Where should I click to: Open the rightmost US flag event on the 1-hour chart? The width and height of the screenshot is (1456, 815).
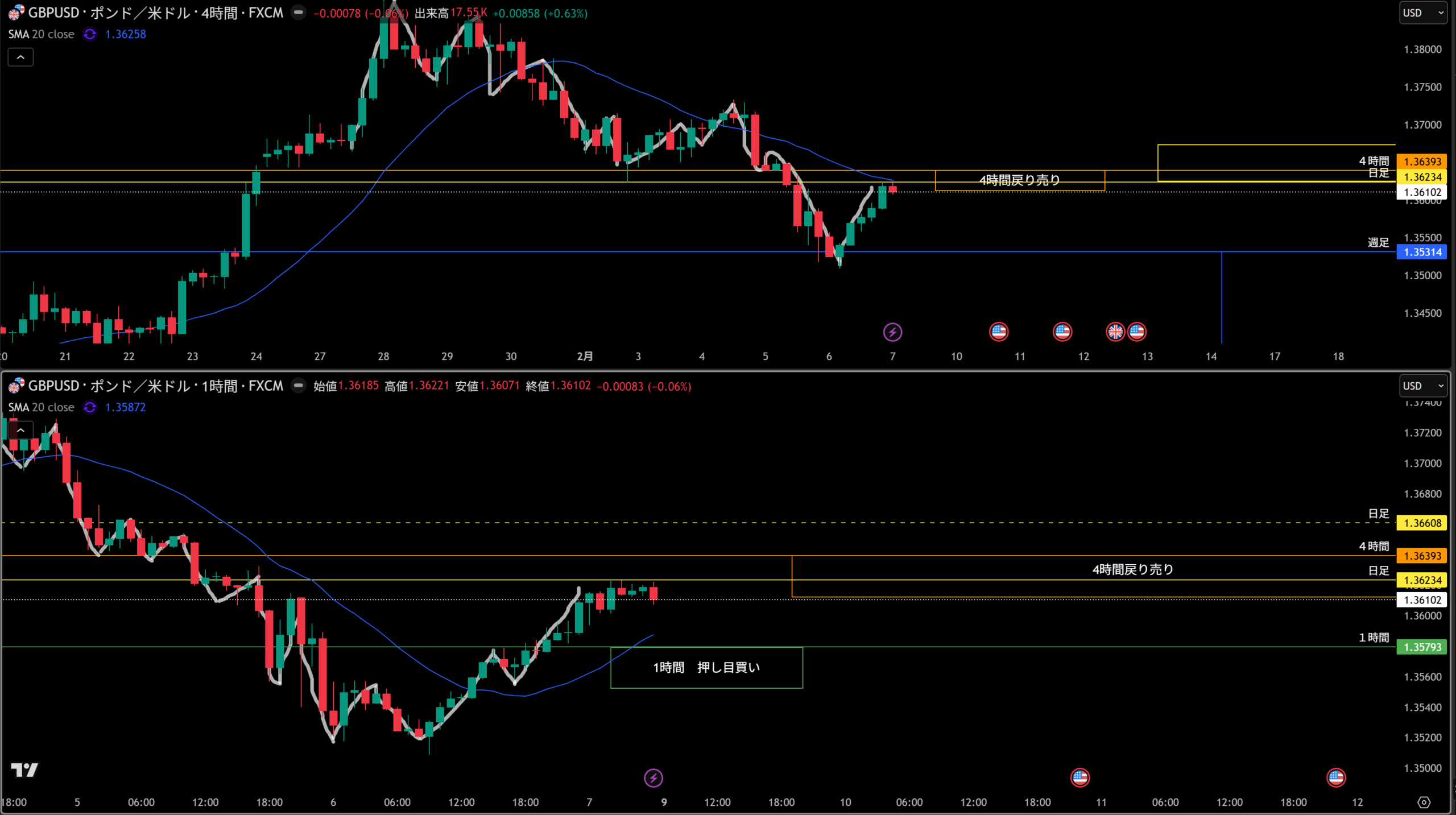(x=1335, y=777)
